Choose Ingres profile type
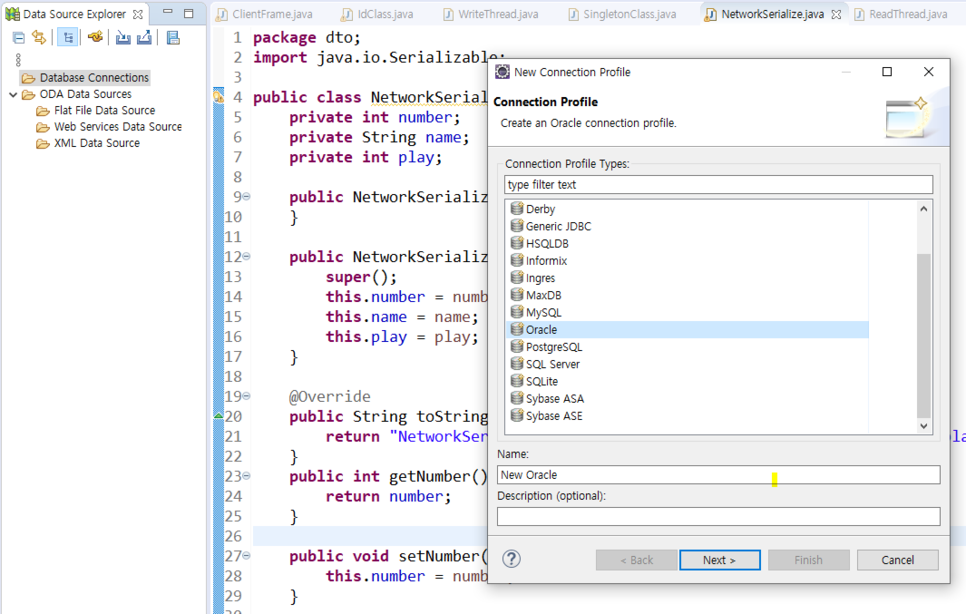The height and width of the screenshot is (614, 966). coord(687,278)
